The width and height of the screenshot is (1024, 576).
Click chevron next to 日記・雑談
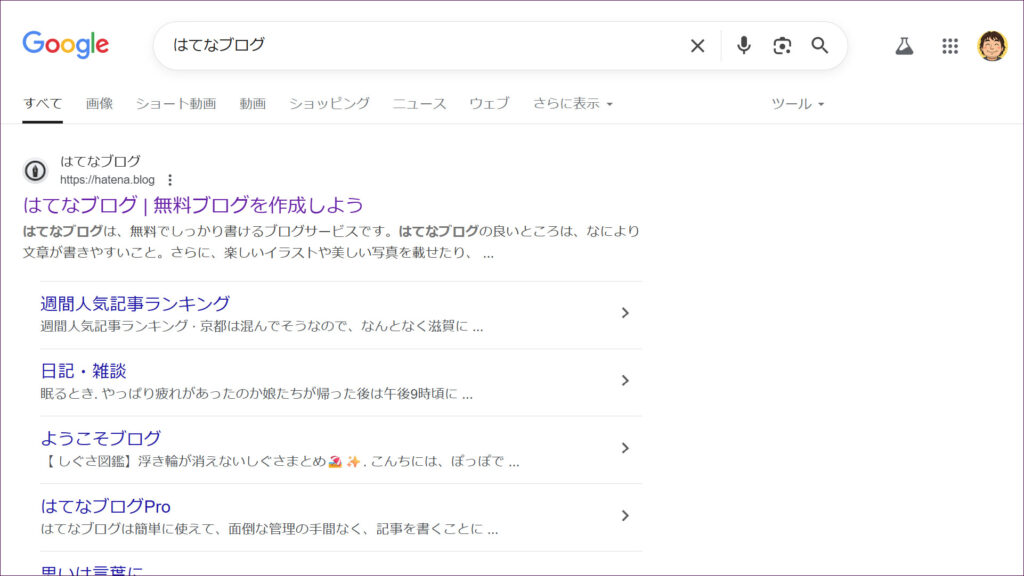625,380
